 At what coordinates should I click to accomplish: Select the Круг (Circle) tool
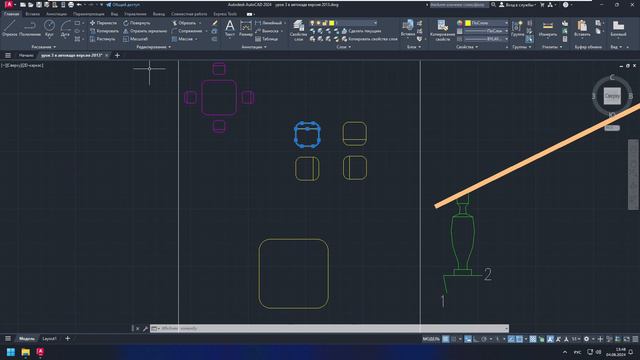[49, 29]
